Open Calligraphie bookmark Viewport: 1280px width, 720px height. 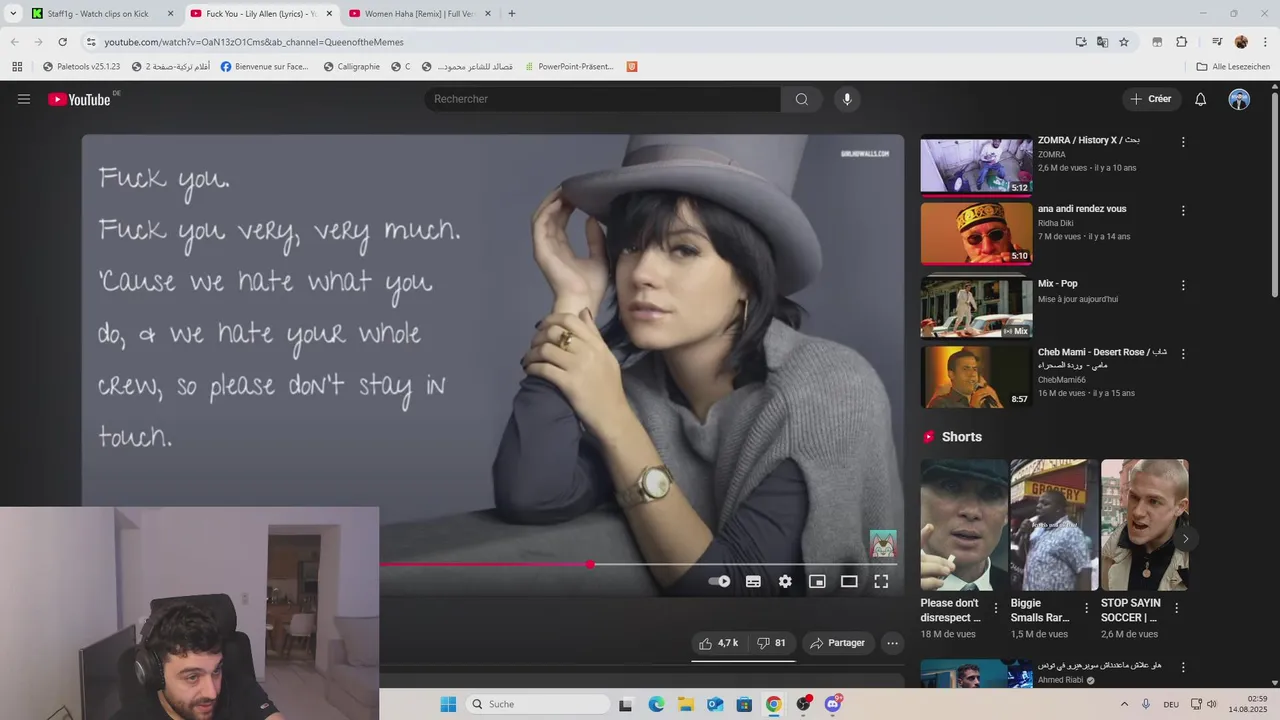(x=351, y=67)
